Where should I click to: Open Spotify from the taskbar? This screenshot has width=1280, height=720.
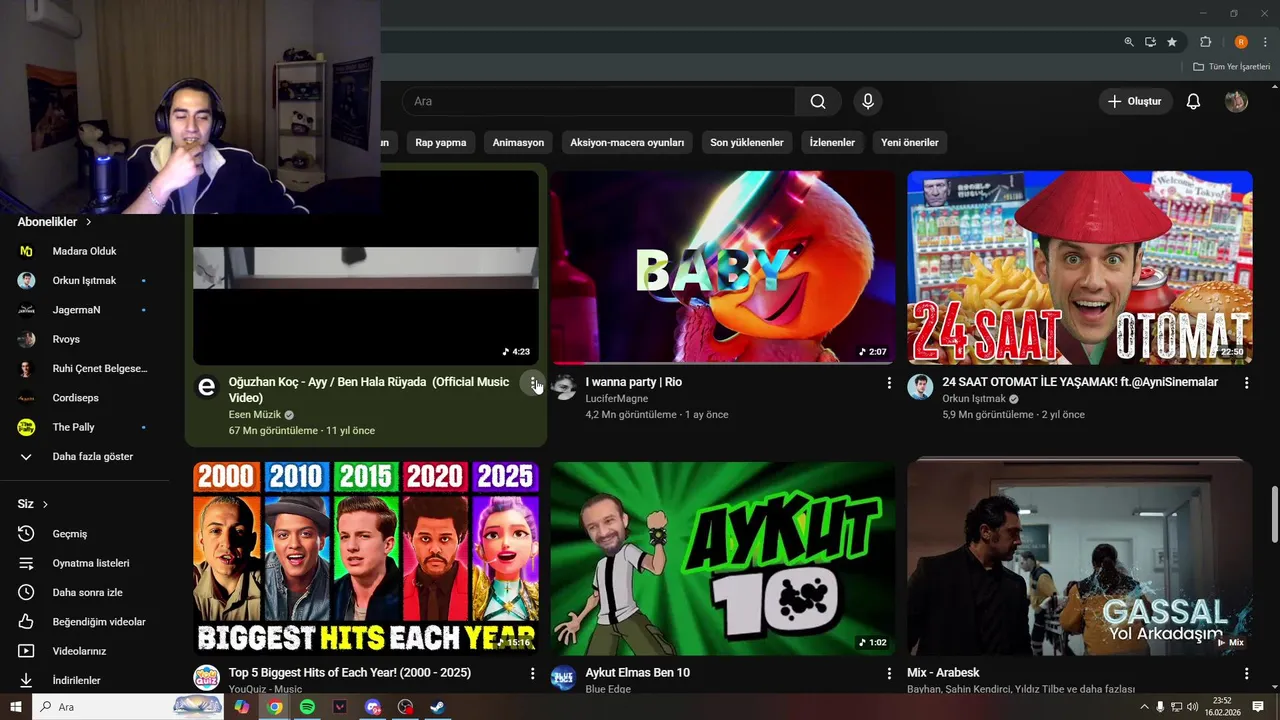pos(307,707)
